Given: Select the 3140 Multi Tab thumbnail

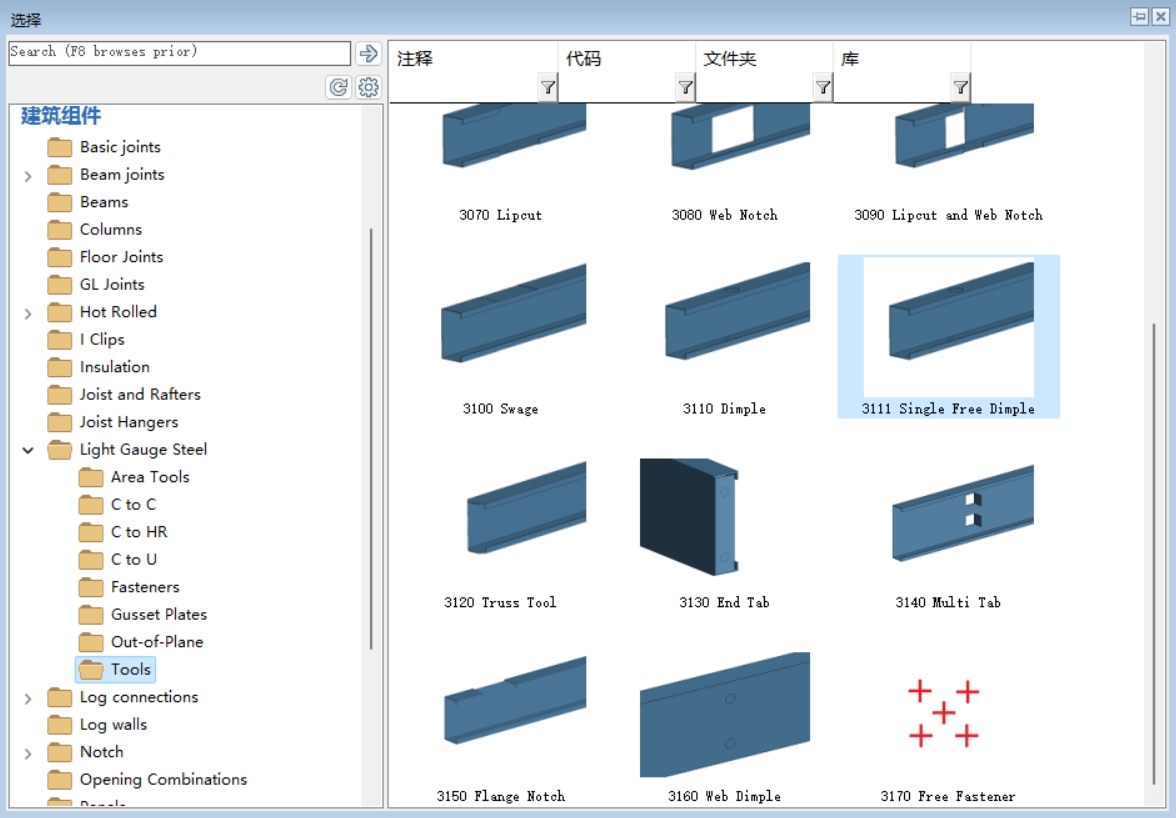Looking at the screenshot, I should (963, 513).
